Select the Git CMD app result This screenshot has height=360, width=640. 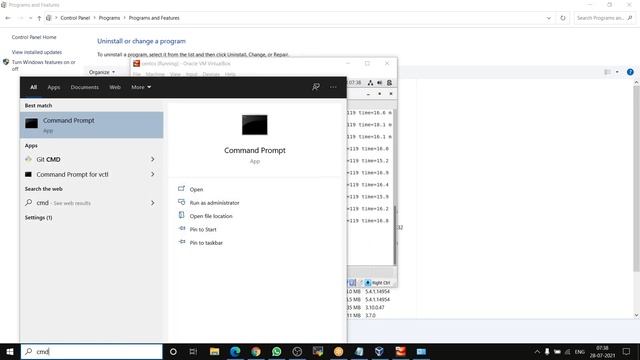pyautogui.click(x=48, y=159)
